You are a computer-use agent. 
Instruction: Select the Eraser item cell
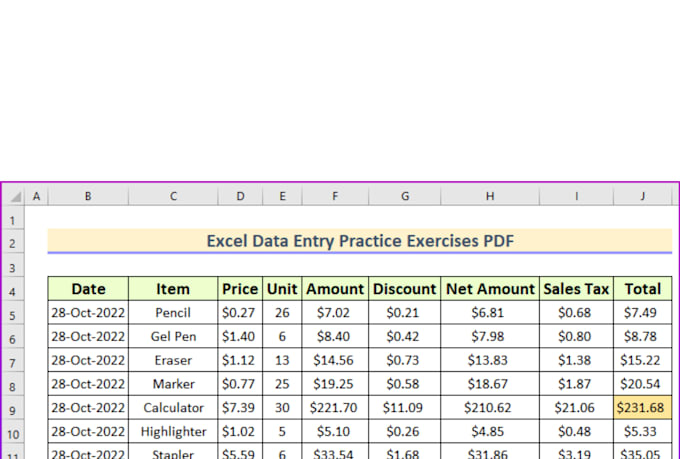tap(173, 360)
